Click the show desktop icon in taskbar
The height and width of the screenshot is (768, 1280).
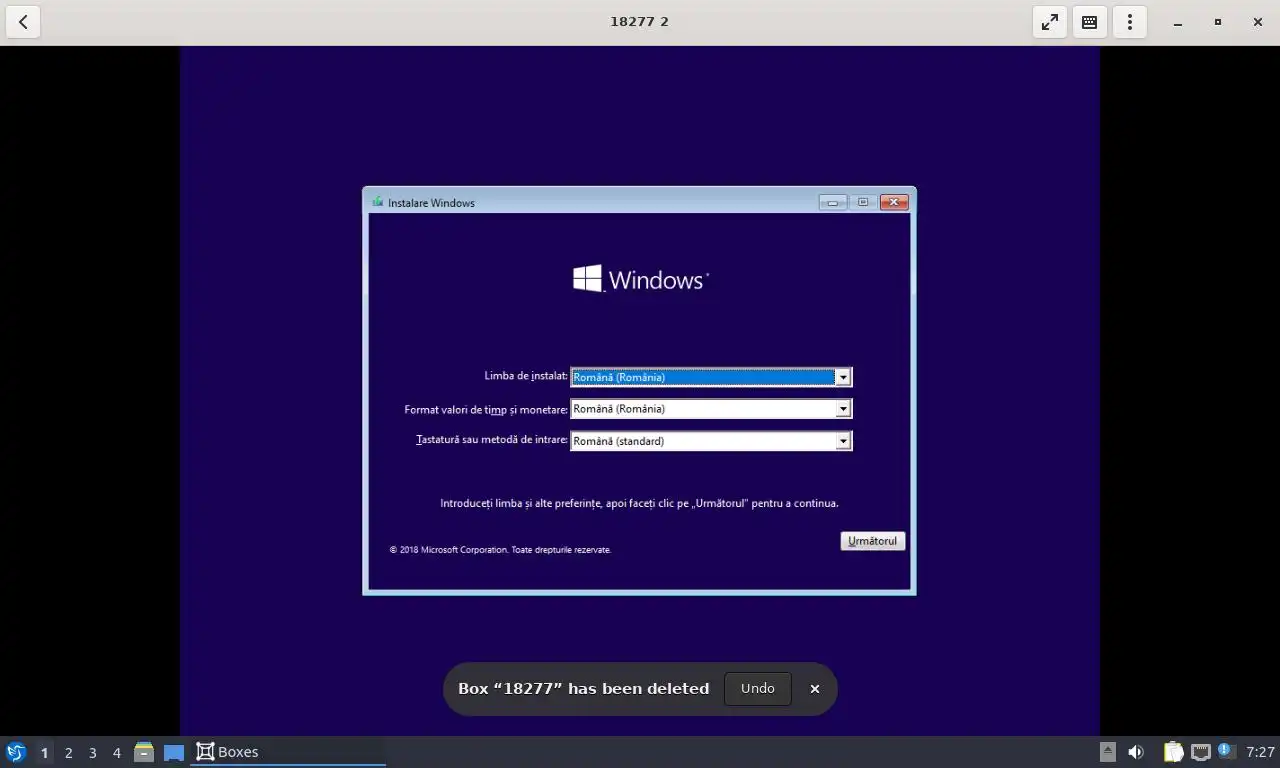[x=174, y=752]
